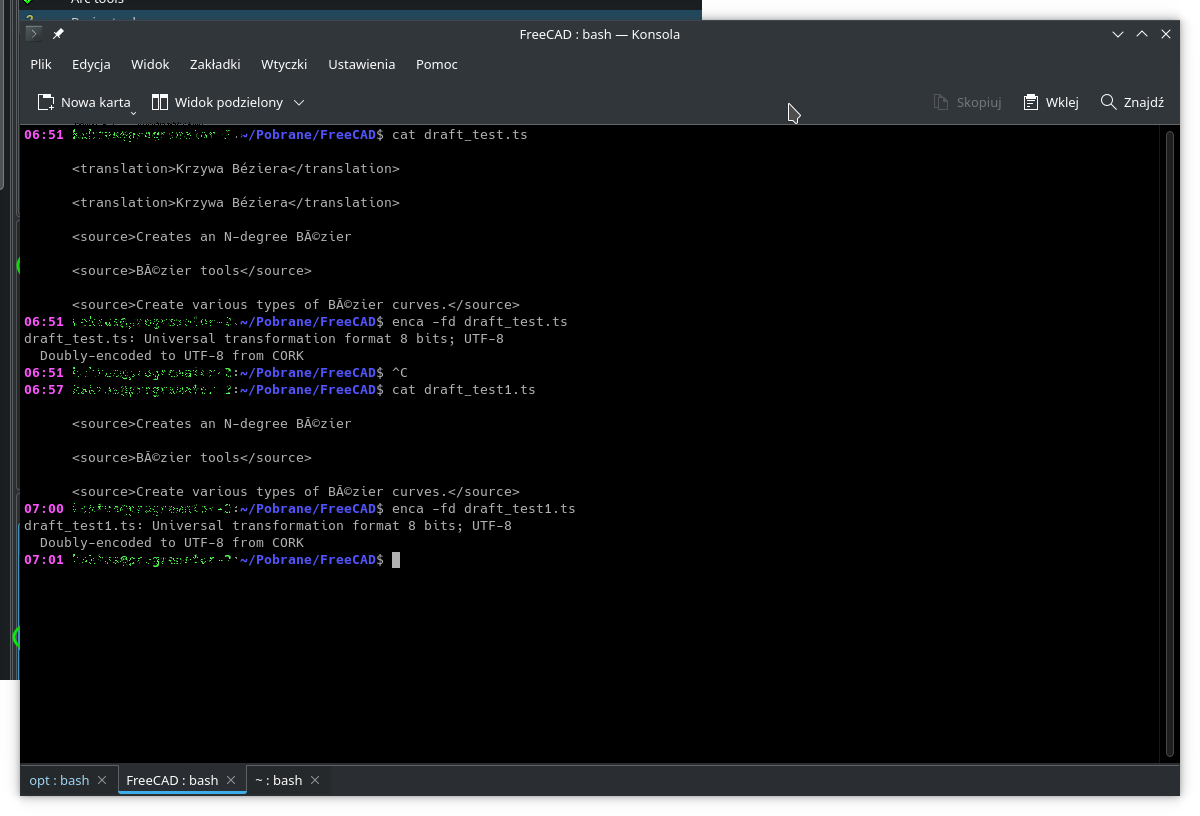
Task: Expand the Widok podzielony chevron menu
Action: [x=298, y=103]
